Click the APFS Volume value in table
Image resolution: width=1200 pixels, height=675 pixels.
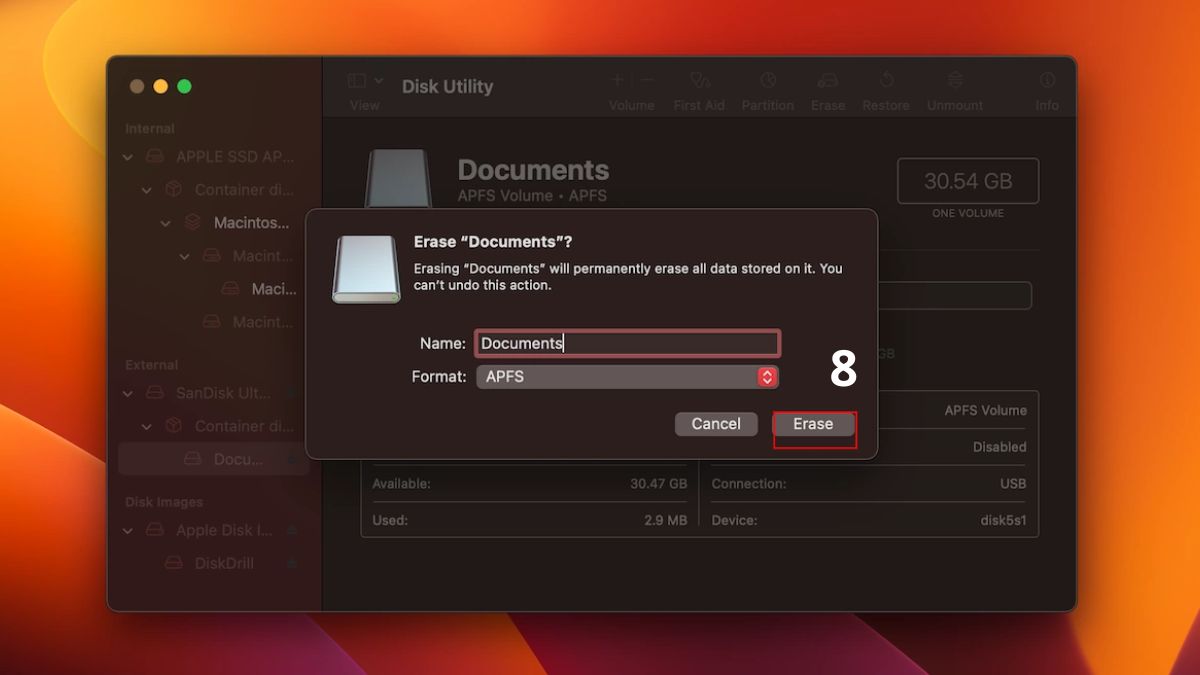point(986,410)
